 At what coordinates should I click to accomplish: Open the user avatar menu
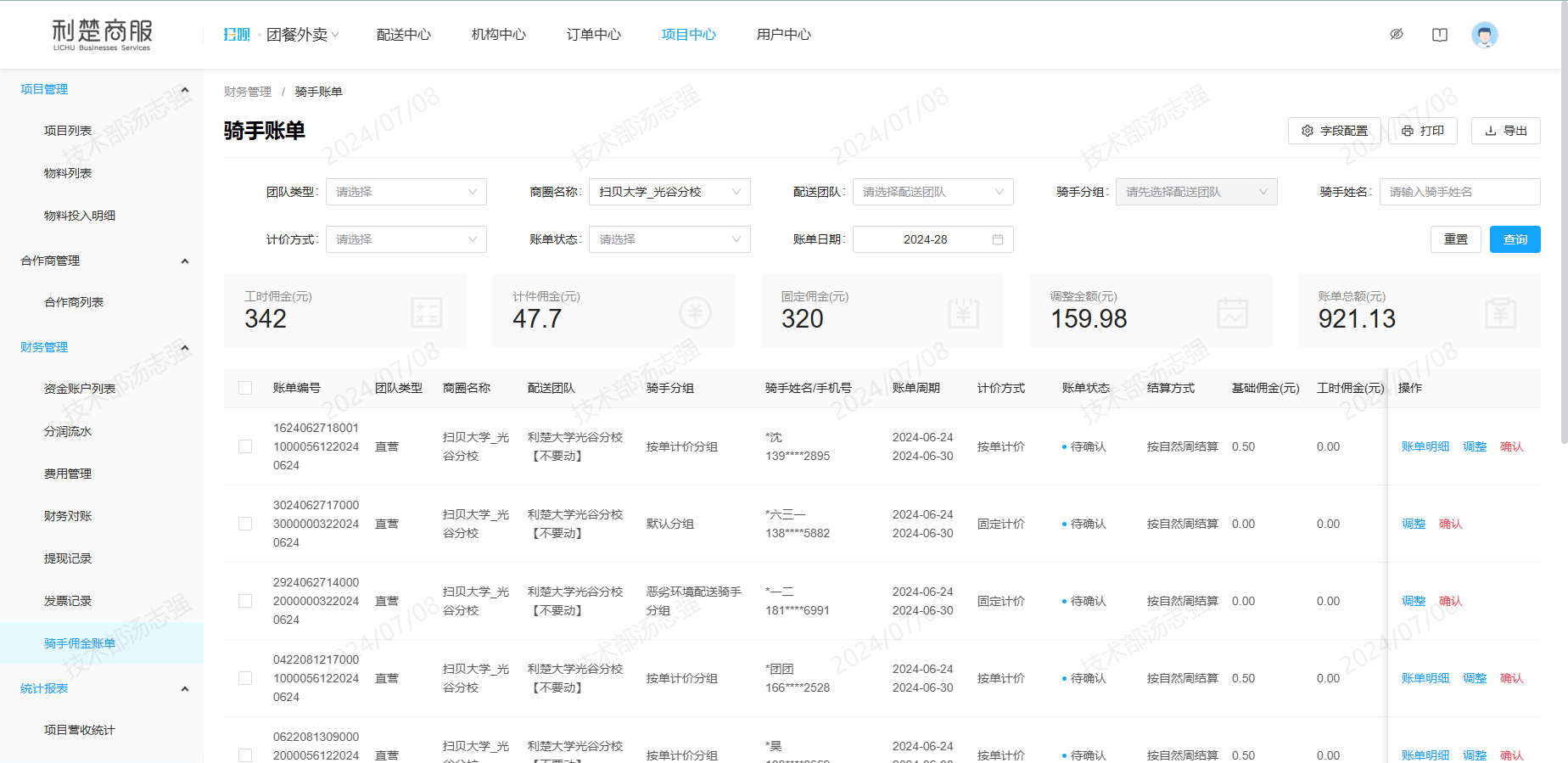pos(1485,35)
